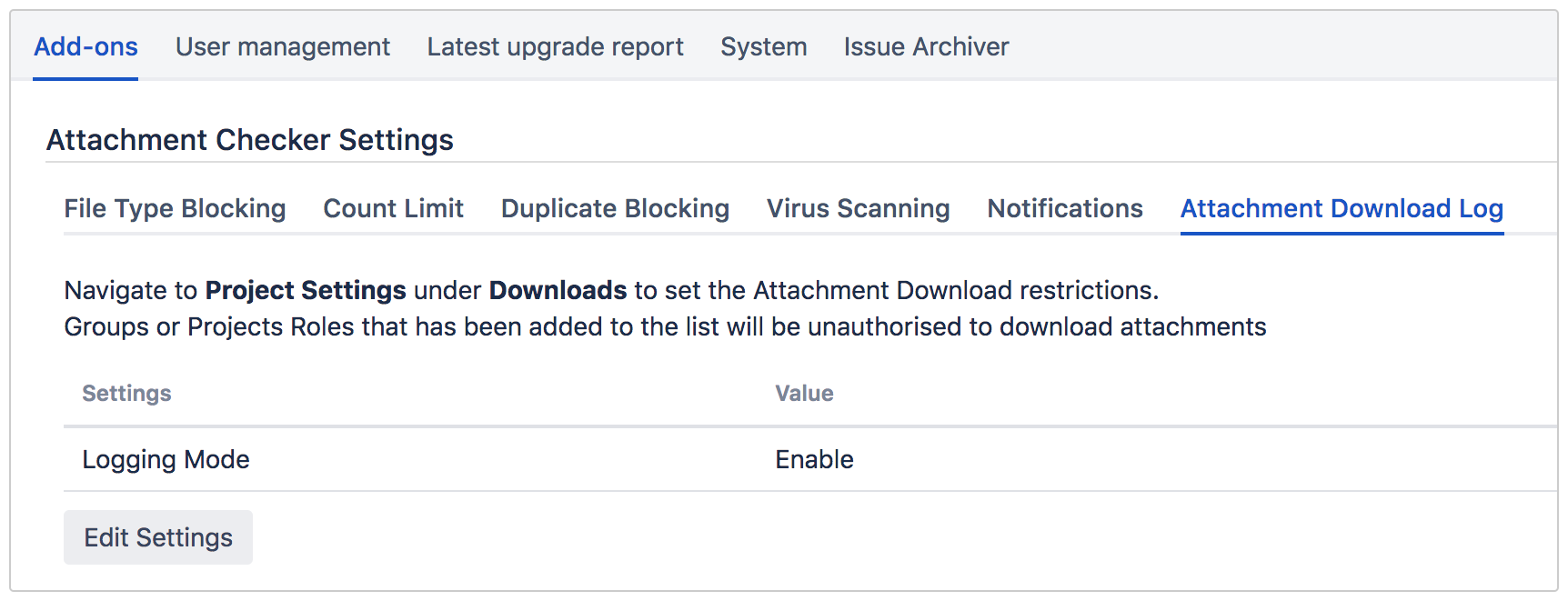The width and height of the screenshot is (1568, 601).
Task: Open User management
Action: point(283,45)
